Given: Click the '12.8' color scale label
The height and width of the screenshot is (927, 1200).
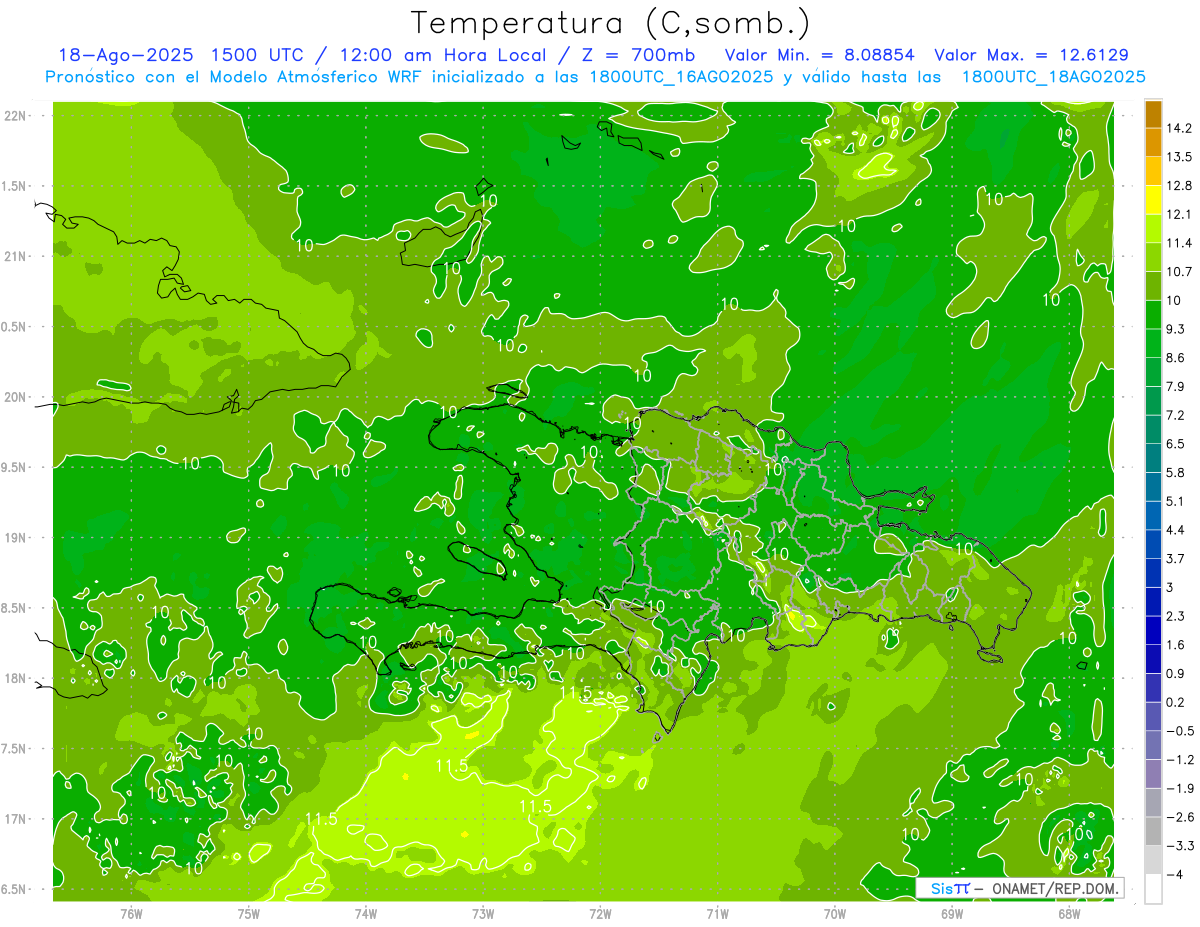Looking at the screenshot, I should [1180, 186].
